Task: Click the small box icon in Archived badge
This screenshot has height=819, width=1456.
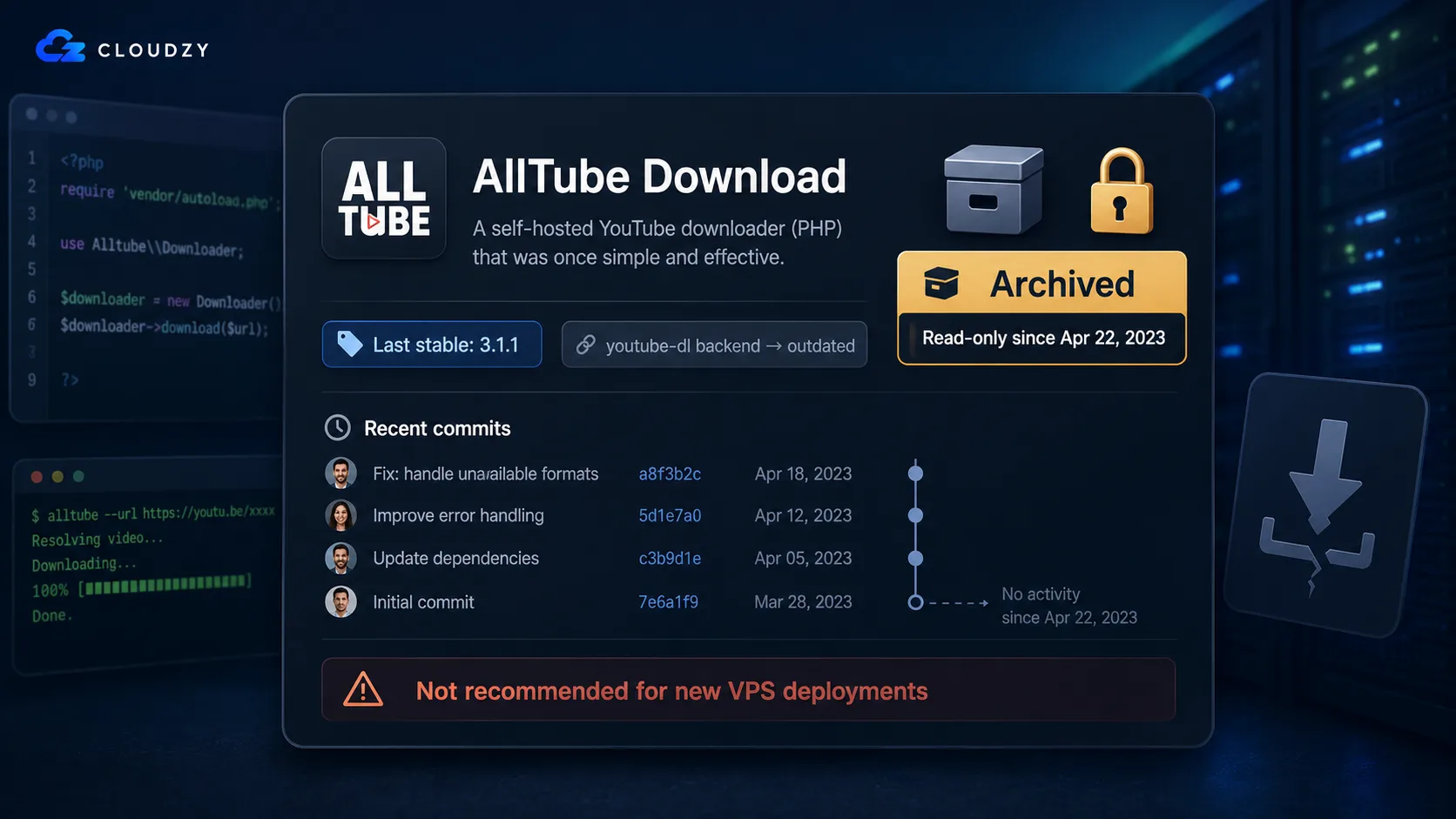Action: pos(941,283)
